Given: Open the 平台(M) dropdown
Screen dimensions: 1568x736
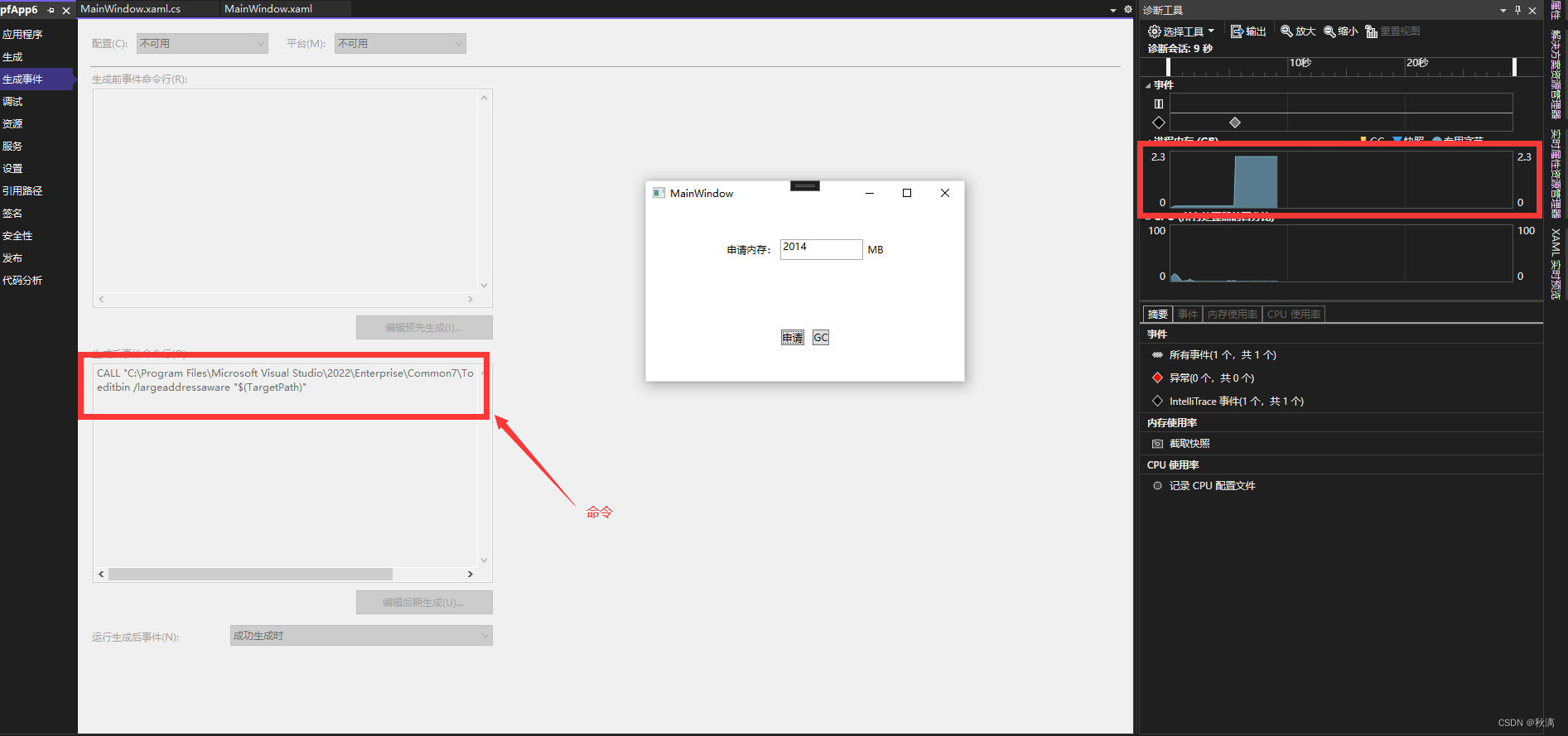Looking at the screenshot, I should [400, 43].
